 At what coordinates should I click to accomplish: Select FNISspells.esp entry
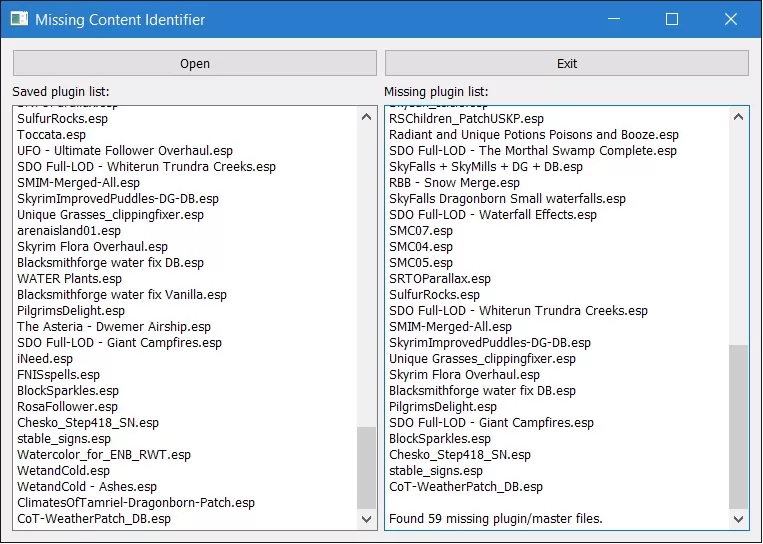pos(58,375)
